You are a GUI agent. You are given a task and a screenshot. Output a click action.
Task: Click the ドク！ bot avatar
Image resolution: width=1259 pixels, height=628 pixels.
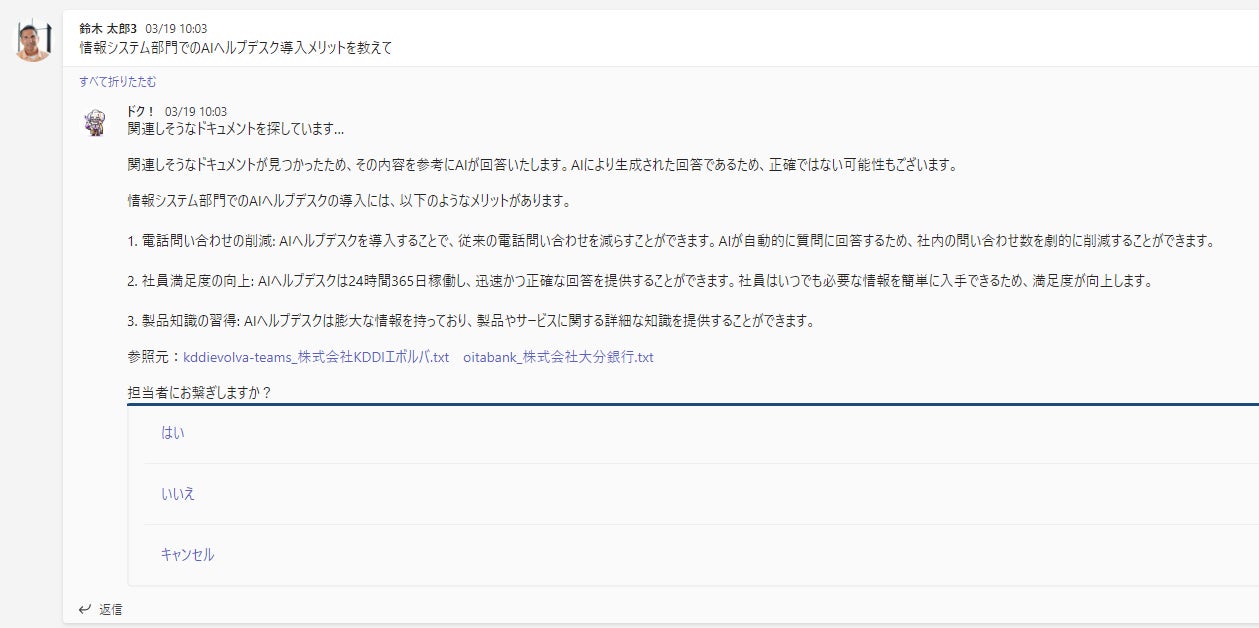95,123
